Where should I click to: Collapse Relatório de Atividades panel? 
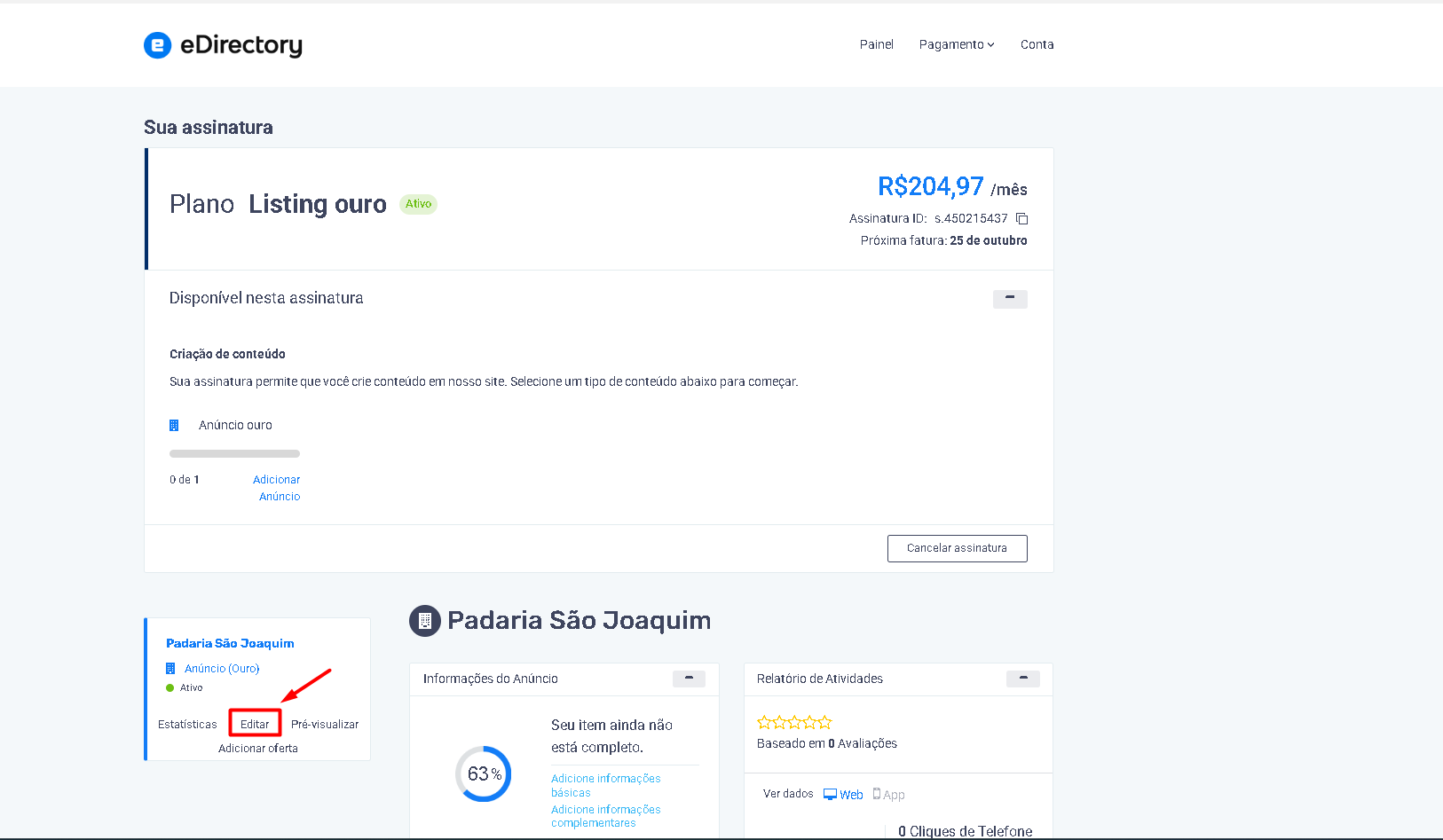click(1023, 679)
